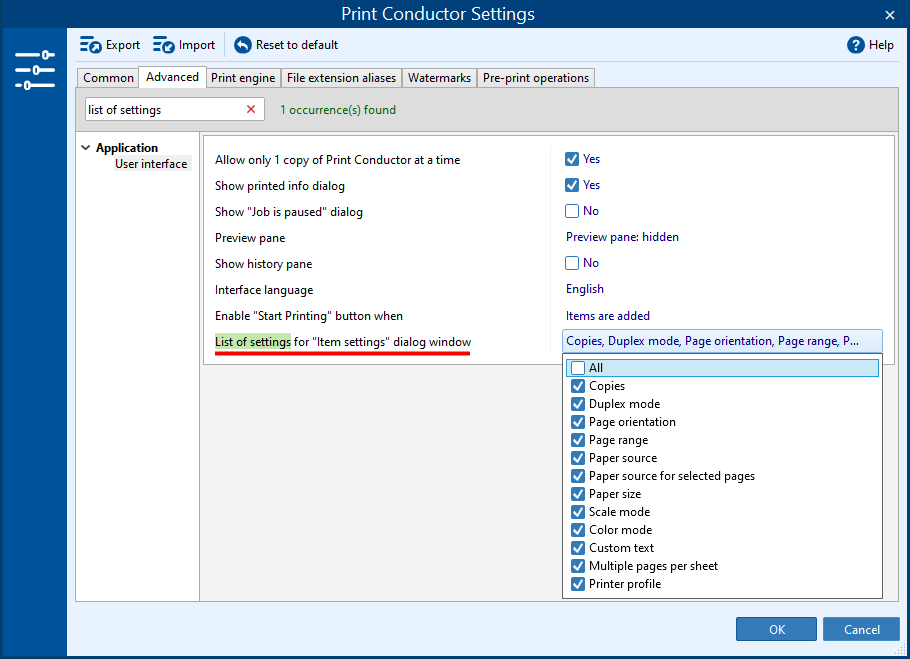Viewport: 910px width, 659px height.
Task: Switch to the Print engine tab
Action: coord(243,78)
